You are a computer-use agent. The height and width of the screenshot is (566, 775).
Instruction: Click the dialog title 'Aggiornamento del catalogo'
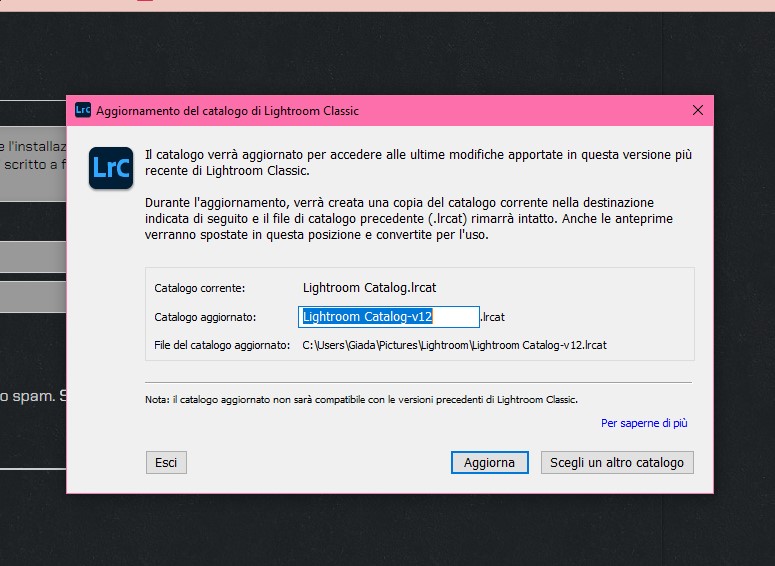click(227, 111)
